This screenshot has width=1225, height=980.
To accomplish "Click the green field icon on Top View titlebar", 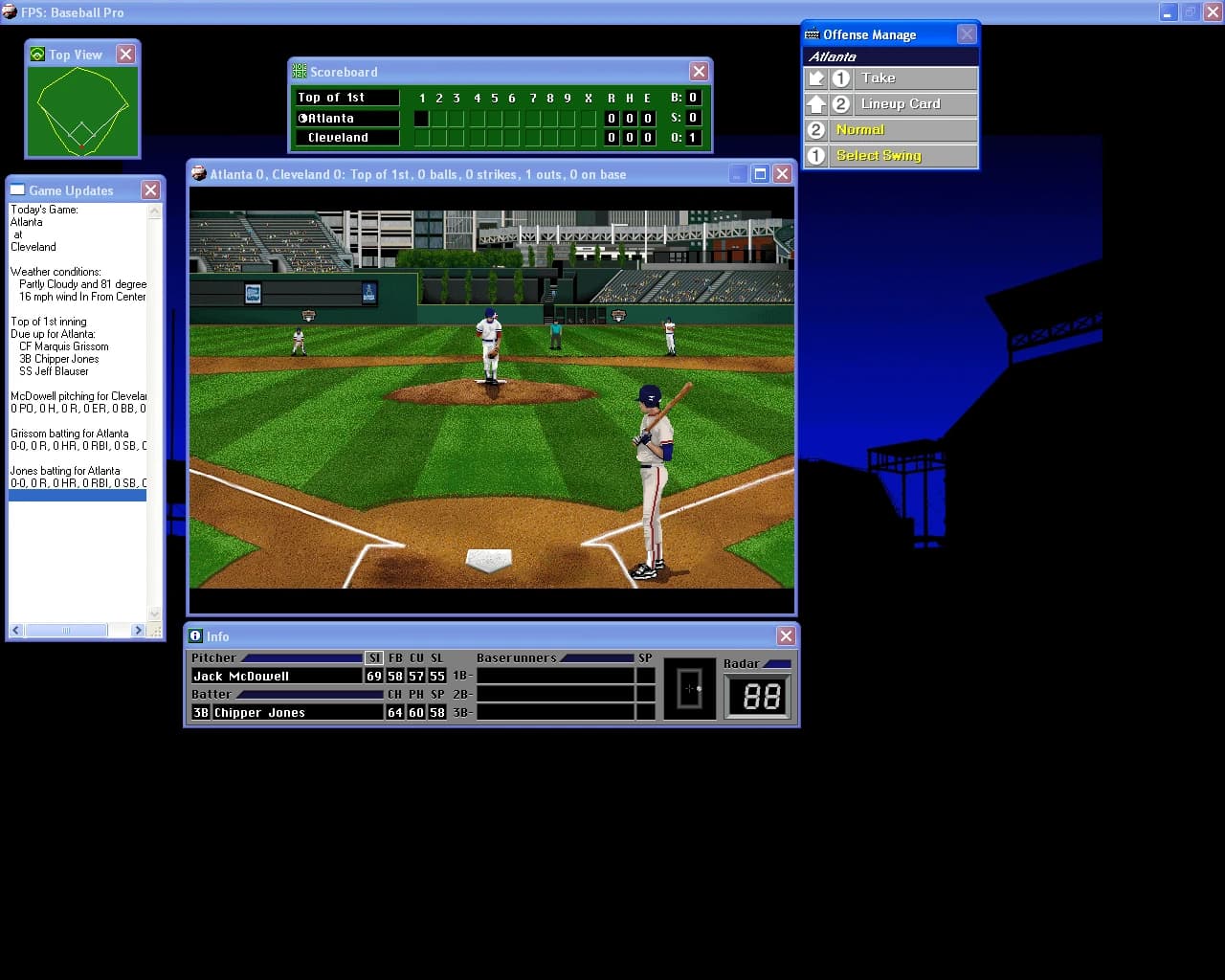I will click(37, 55).
